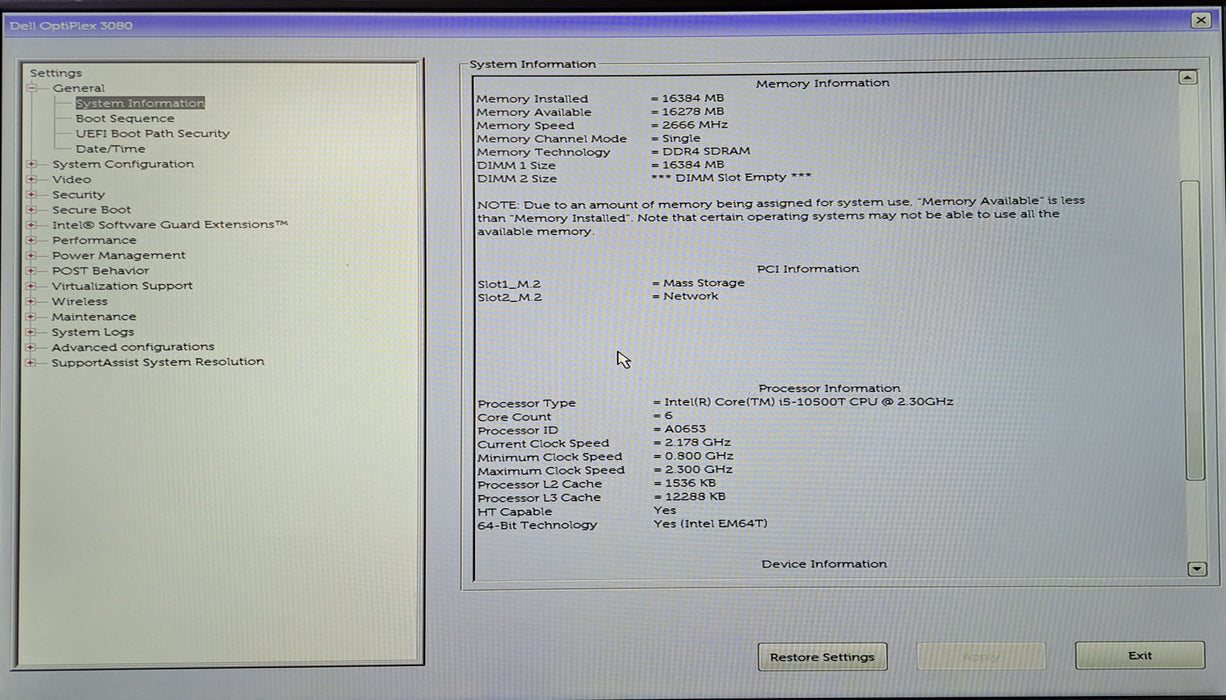The height and width of the screenshot is (700, 1226).
Task: Expand the Security node
Action: pos(33,195)
